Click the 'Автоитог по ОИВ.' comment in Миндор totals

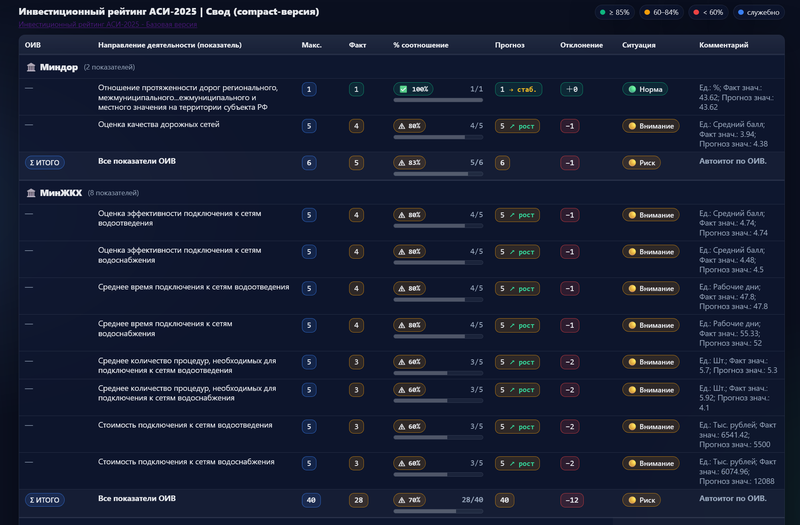pyautogui.click(x=733, y=161)
